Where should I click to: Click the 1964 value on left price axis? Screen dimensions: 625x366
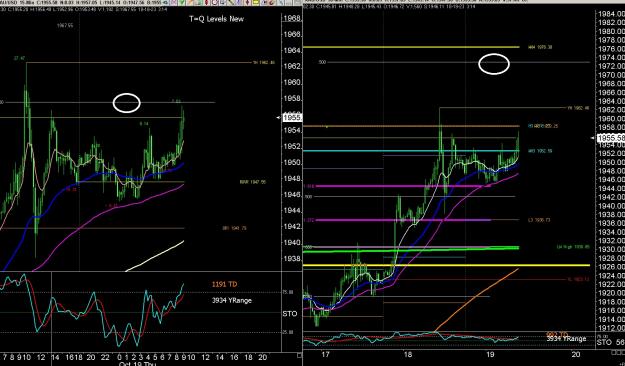tap(292, 50)
